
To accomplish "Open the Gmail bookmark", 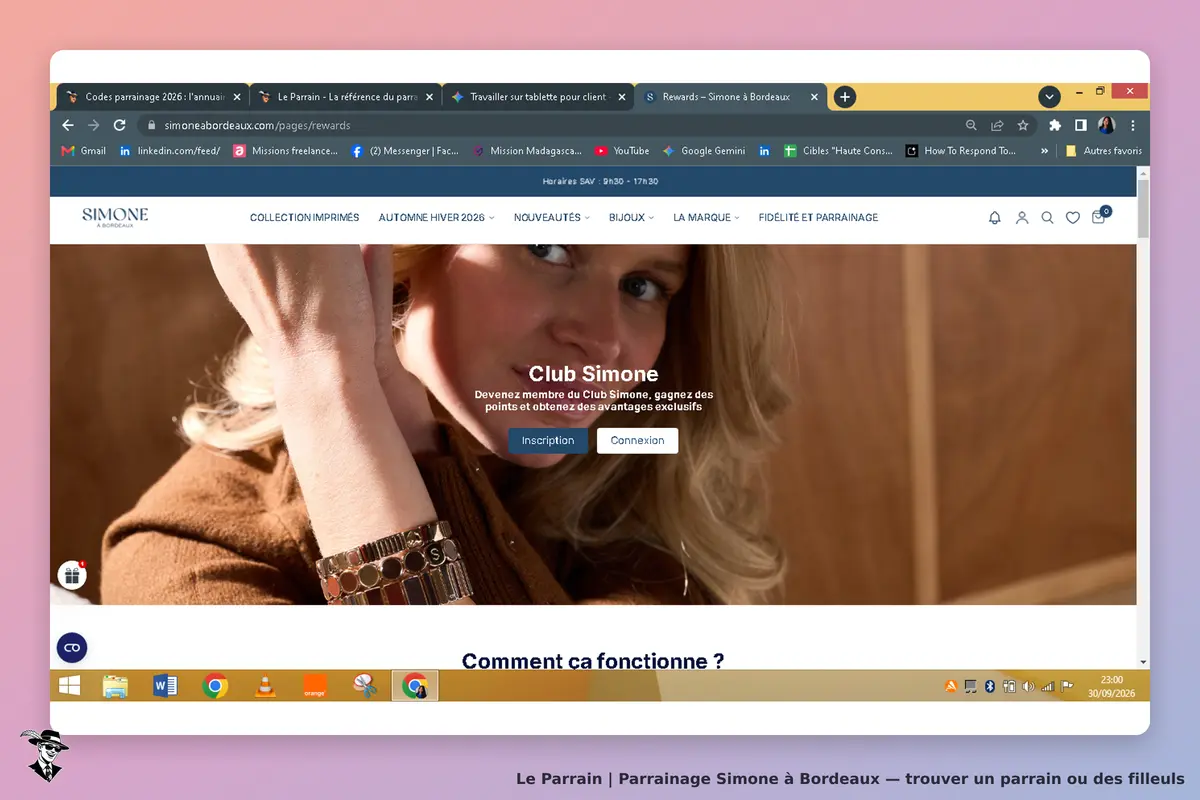I will click(83, 151).
